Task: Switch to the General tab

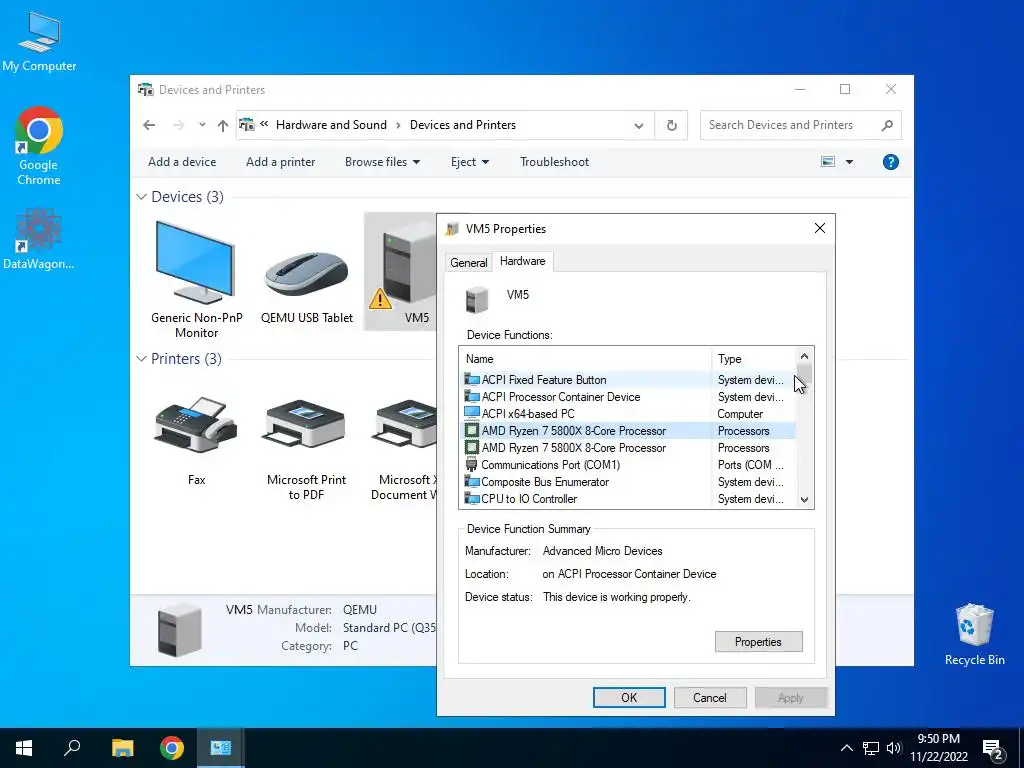Action: tap(468, 263)
